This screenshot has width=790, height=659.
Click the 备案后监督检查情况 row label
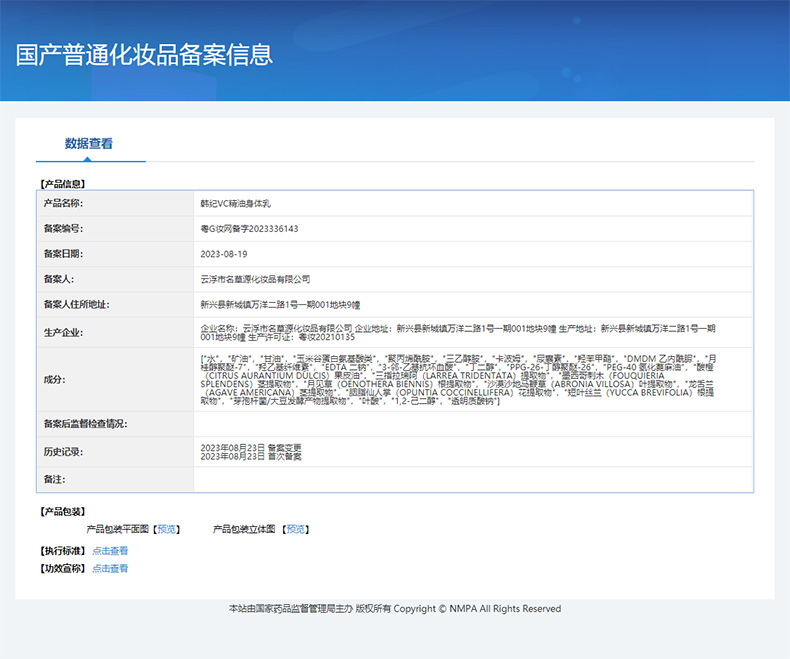click(x=85, y=424)
